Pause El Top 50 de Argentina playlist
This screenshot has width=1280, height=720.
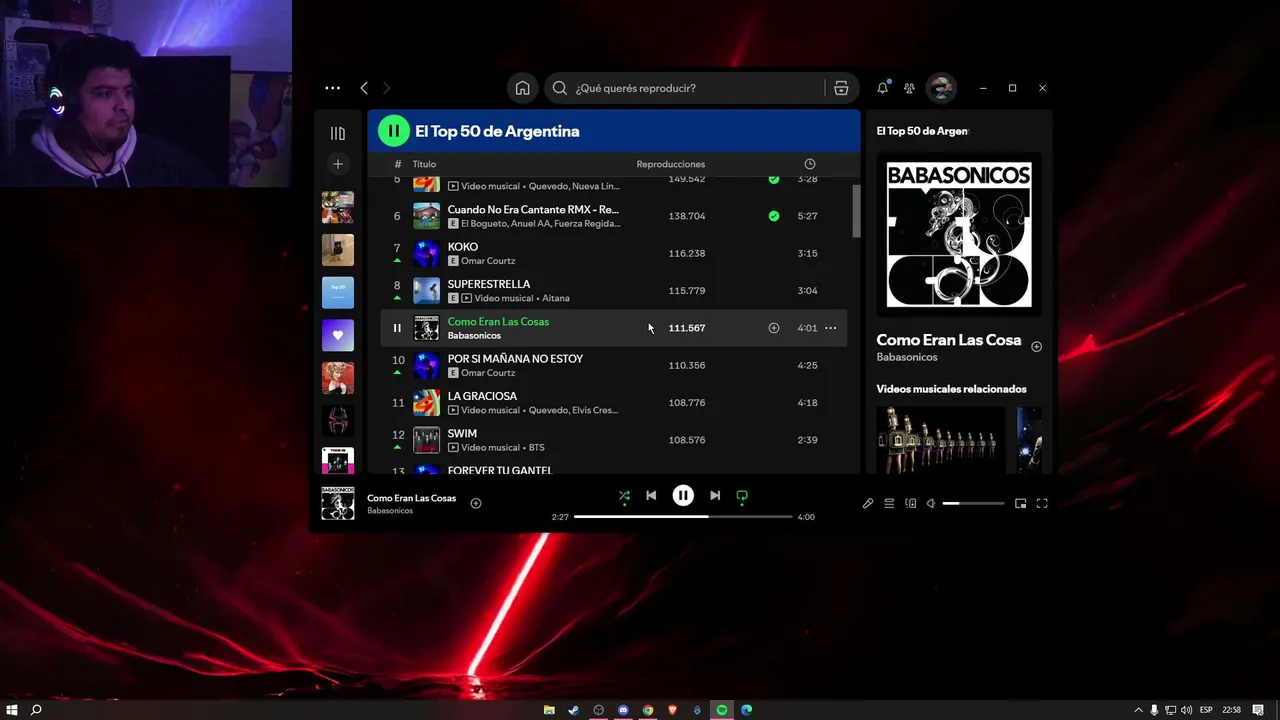(x=394, y=131)
